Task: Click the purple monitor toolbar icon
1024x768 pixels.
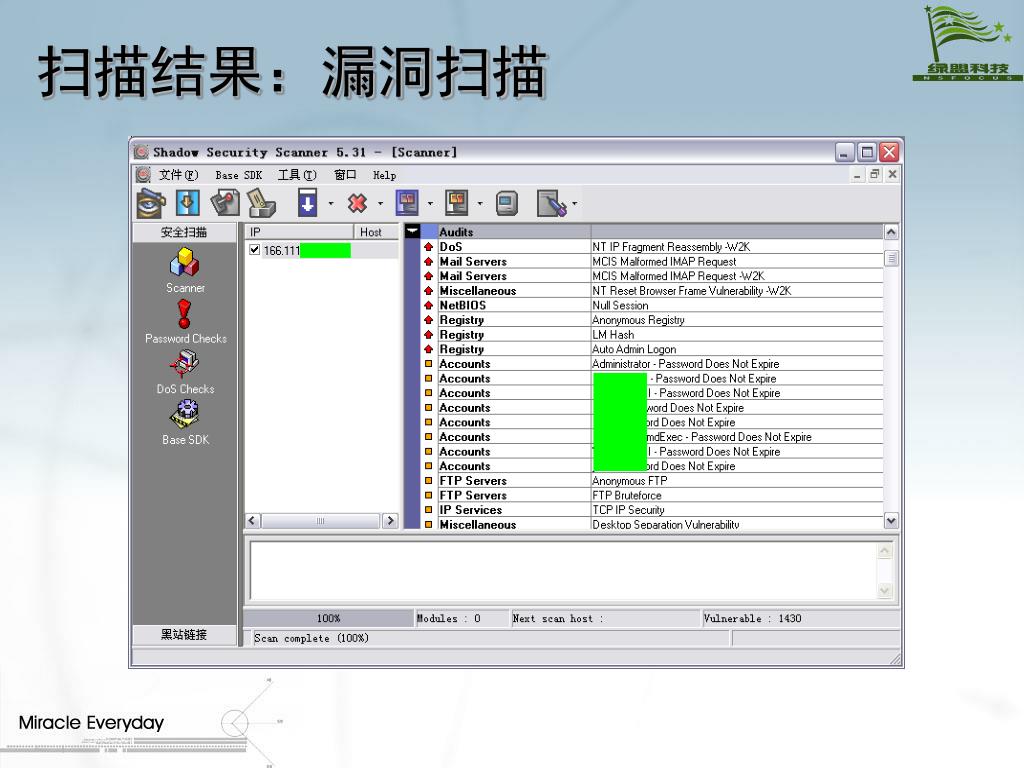Action: (x=407, y=203)
